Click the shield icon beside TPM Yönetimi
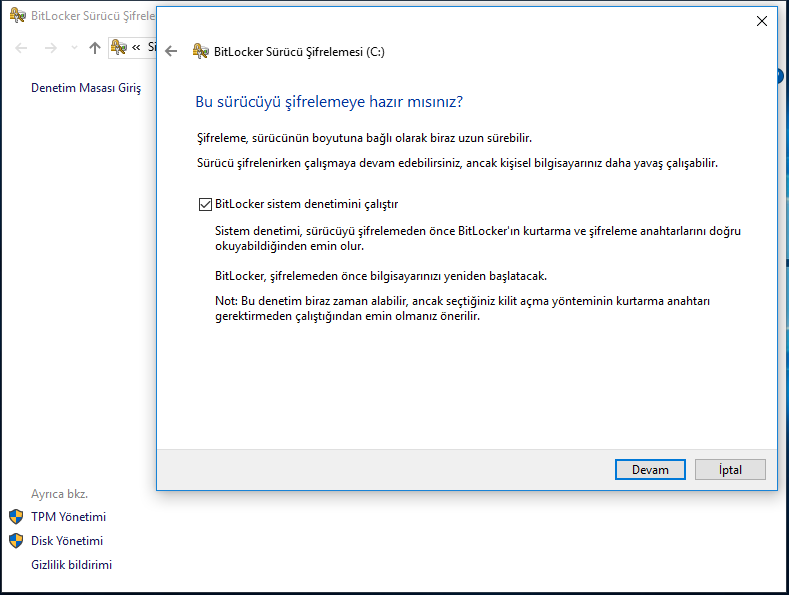 [16, 517]
